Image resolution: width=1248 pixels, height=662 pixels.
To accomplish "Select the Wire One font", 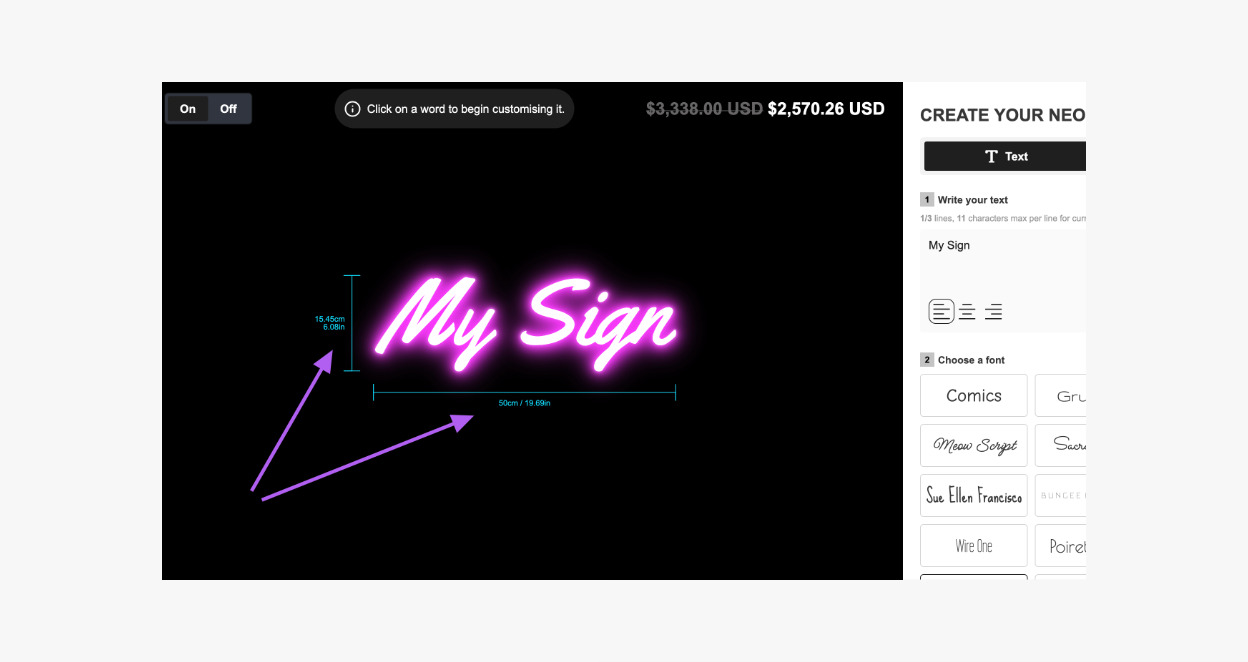I will tap(974, 546).
